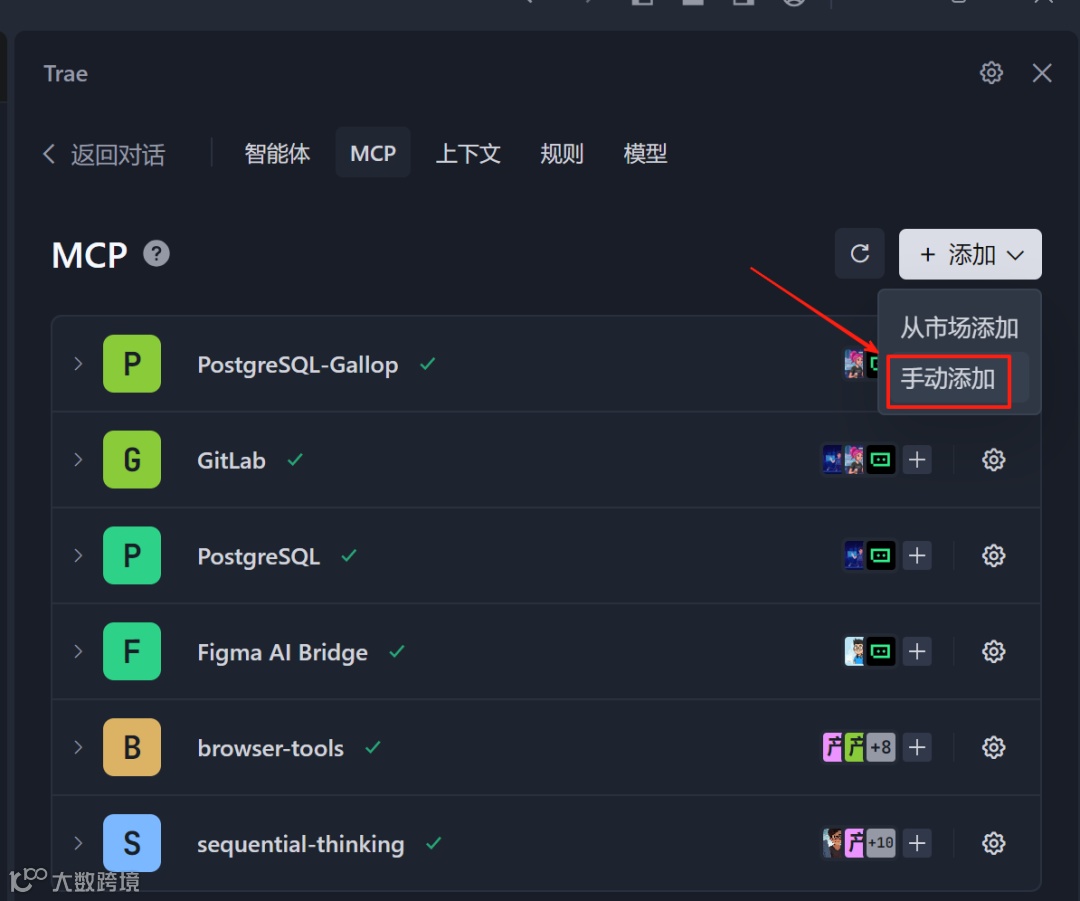Click the GitLab terminal agent avatar

click(x=881, y=459)
